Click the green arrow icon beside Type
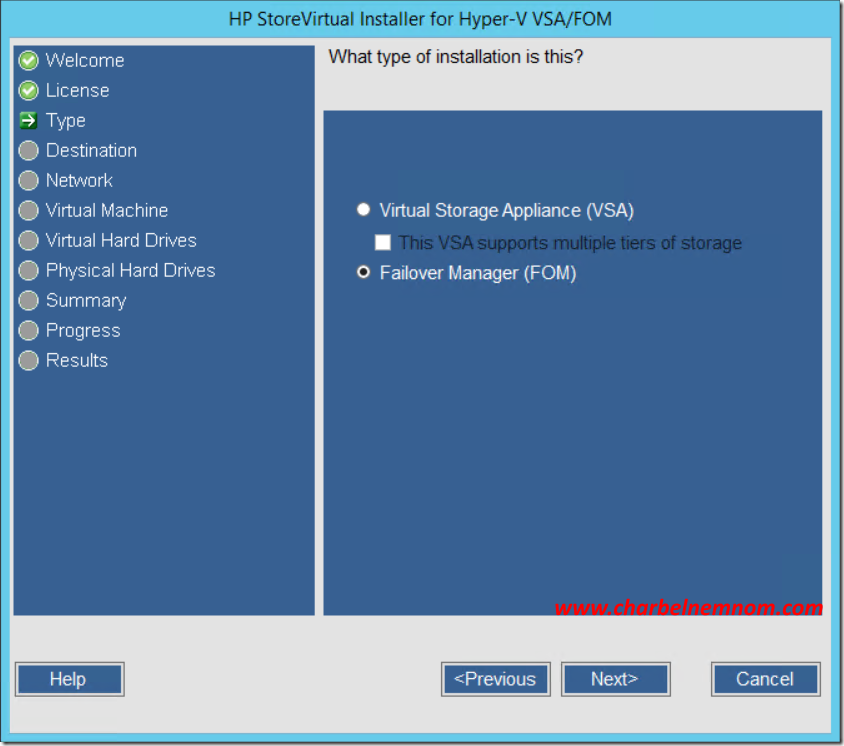Screen dimensions: 844x746 [29, 121]
